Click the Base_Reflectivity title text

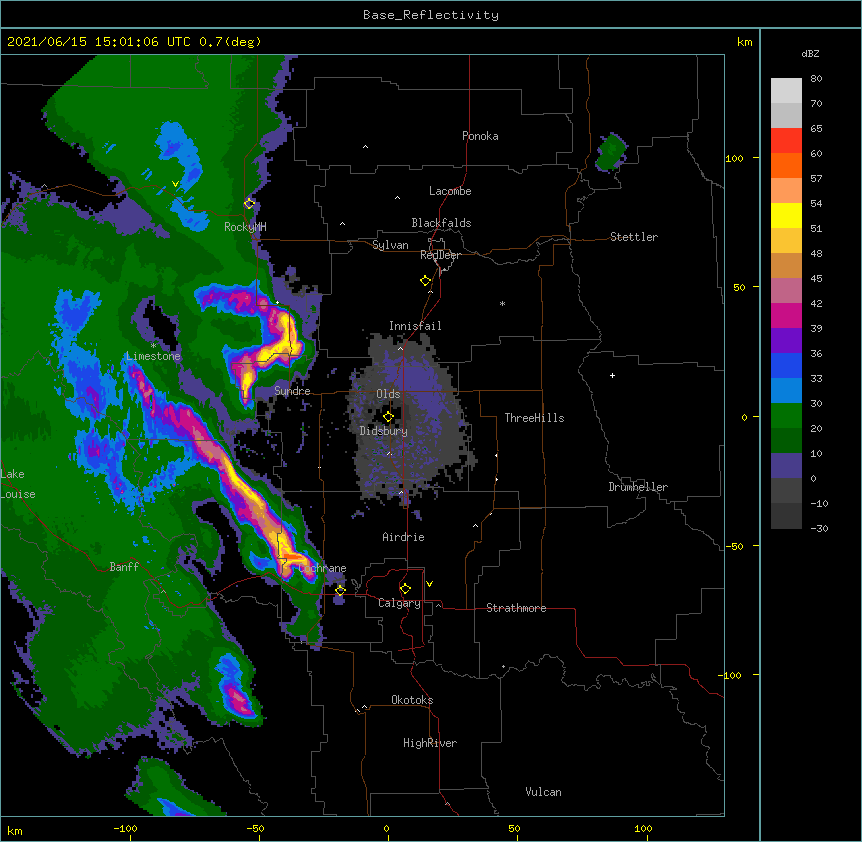click(x=430, y=15)
